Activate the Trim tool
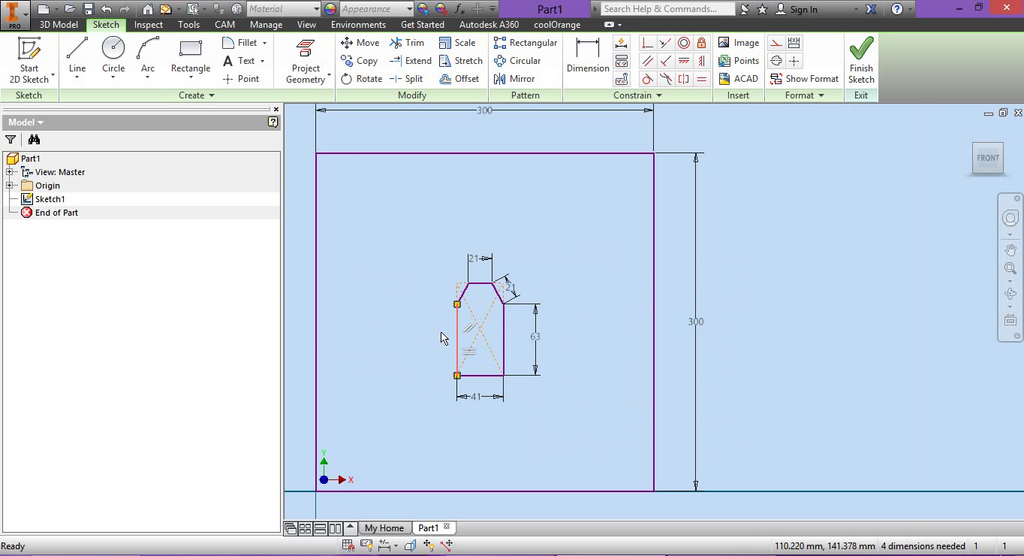 (x=407, y=42)
